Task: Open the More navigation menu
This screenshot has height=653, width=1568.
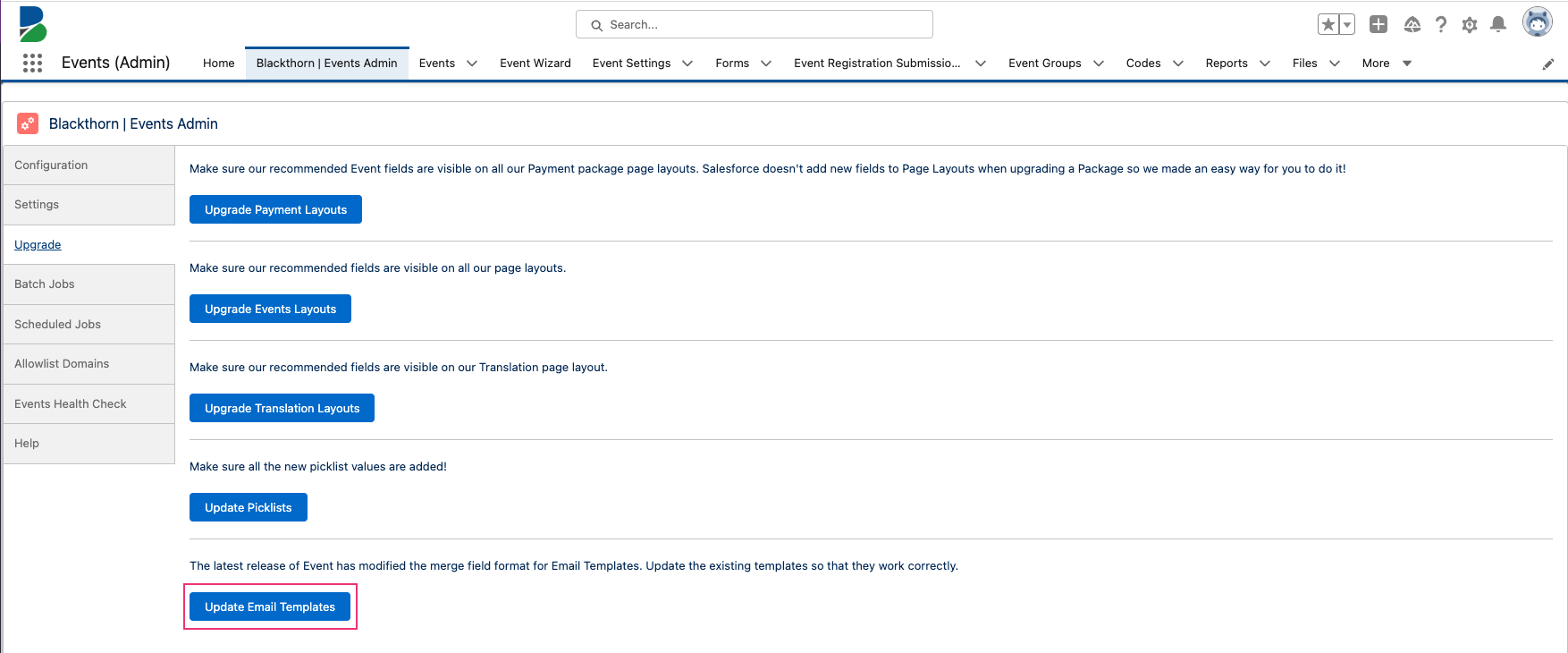Action: click(x=1387, y=64)
